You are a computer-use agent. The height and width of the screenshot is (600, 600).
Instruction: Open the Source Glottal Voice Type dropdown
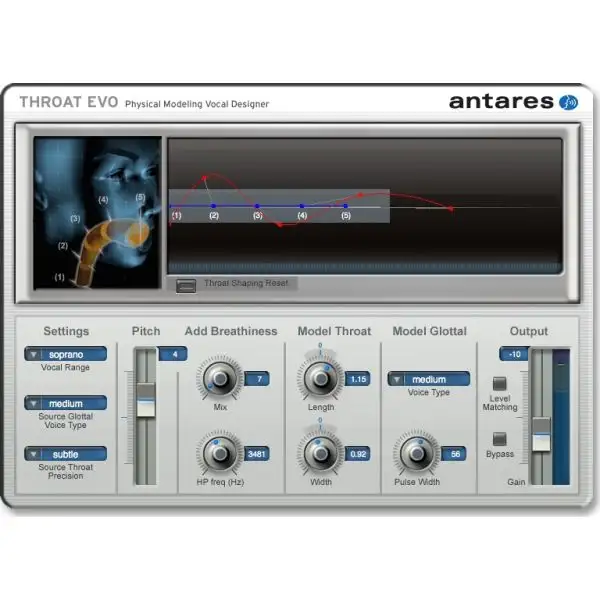click(65, 403)
